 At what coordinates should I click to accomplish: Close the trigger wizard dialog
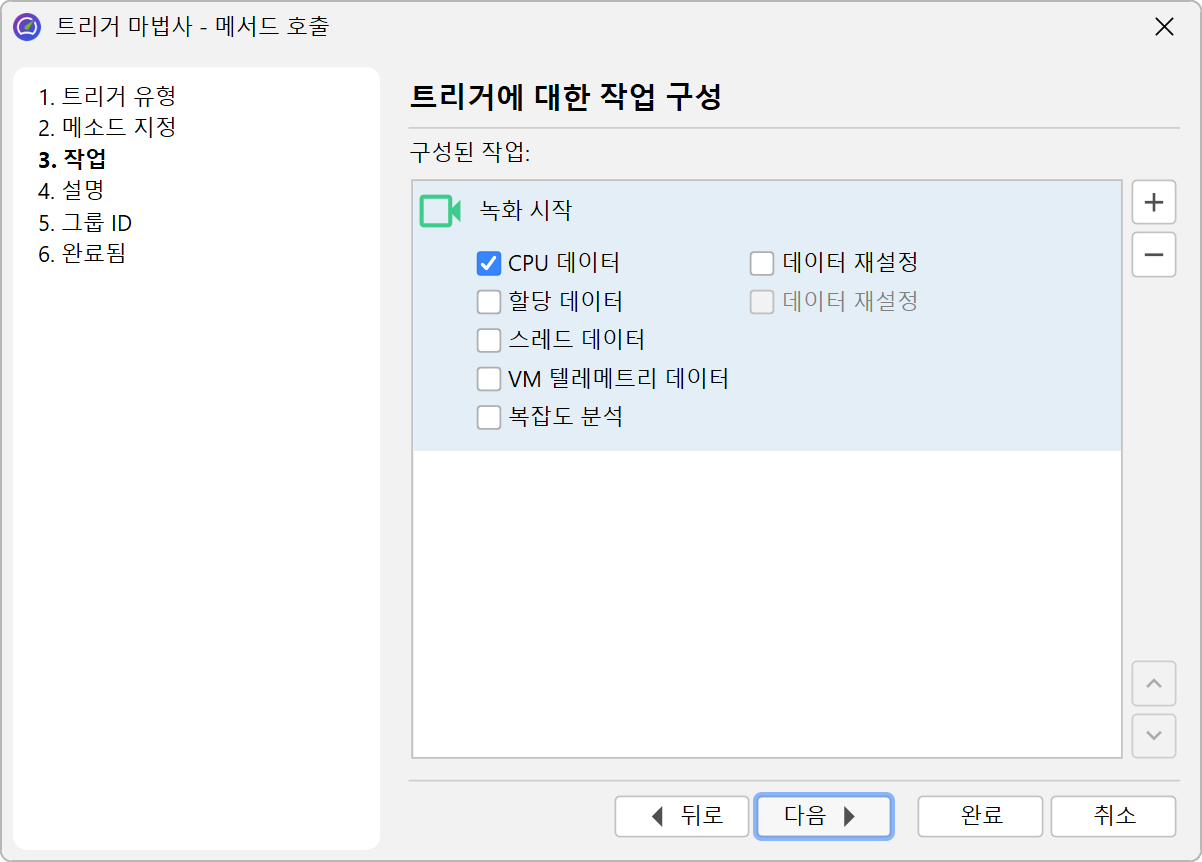1164,27
